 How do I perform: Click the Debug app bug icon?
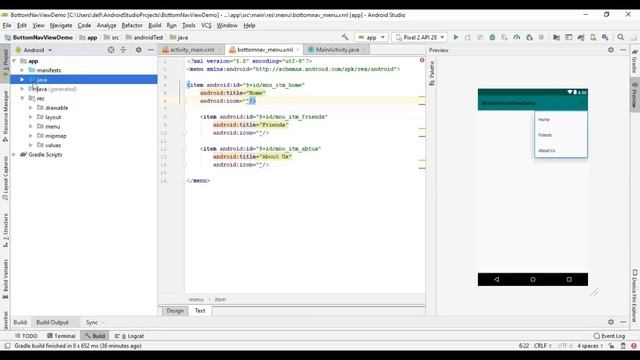(x=492, y=37)
